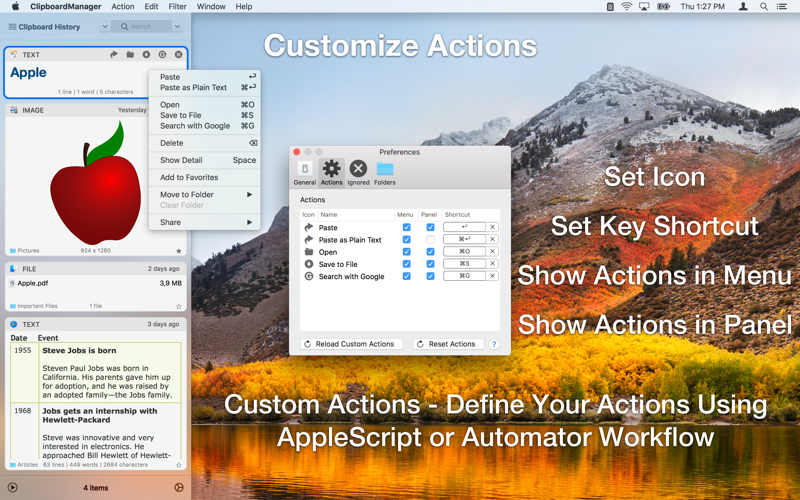Screen dimensions: 800x500
Task: Click the magnifier icon in the search field
Action: point(124,27)
